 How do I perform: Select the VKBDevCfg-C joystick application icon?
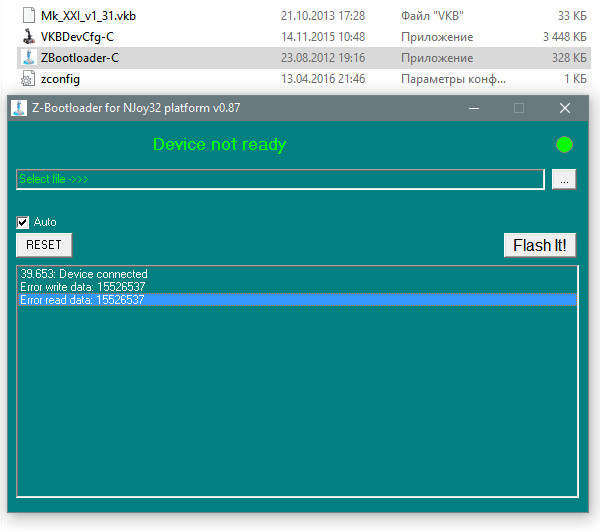28,37
